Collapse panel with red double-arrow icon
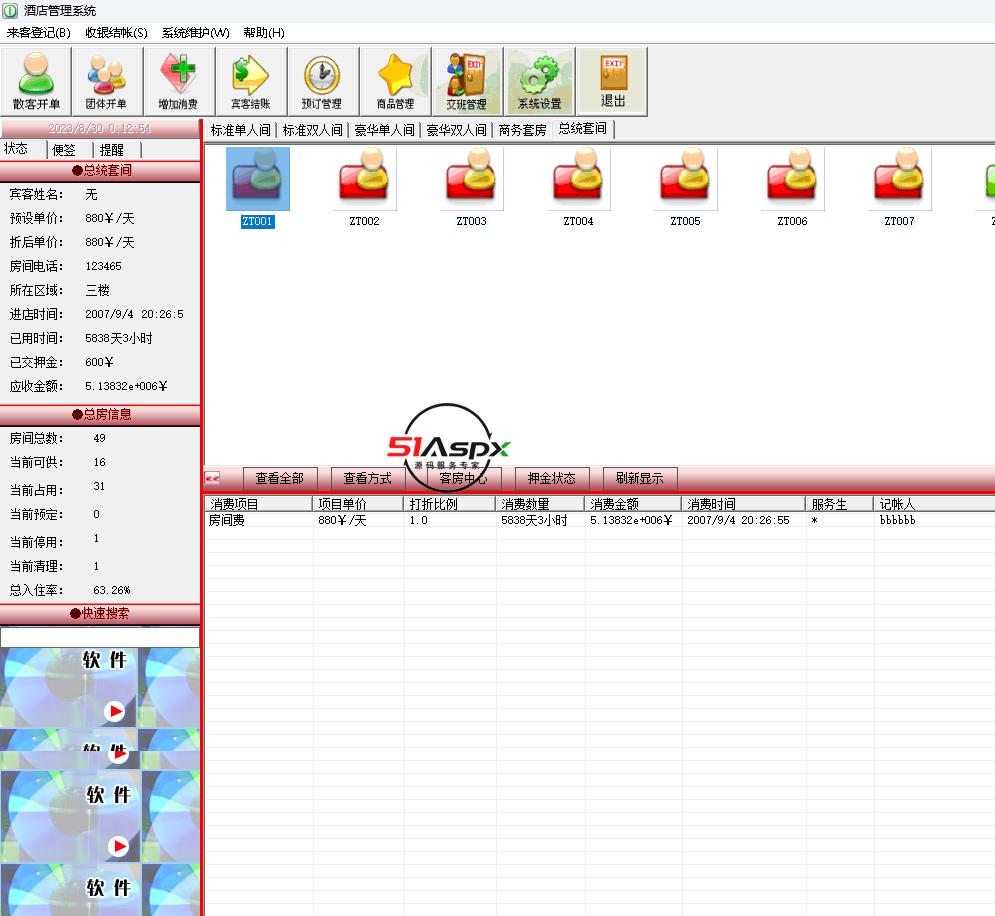The image size is (995, 916). [213, 478]
